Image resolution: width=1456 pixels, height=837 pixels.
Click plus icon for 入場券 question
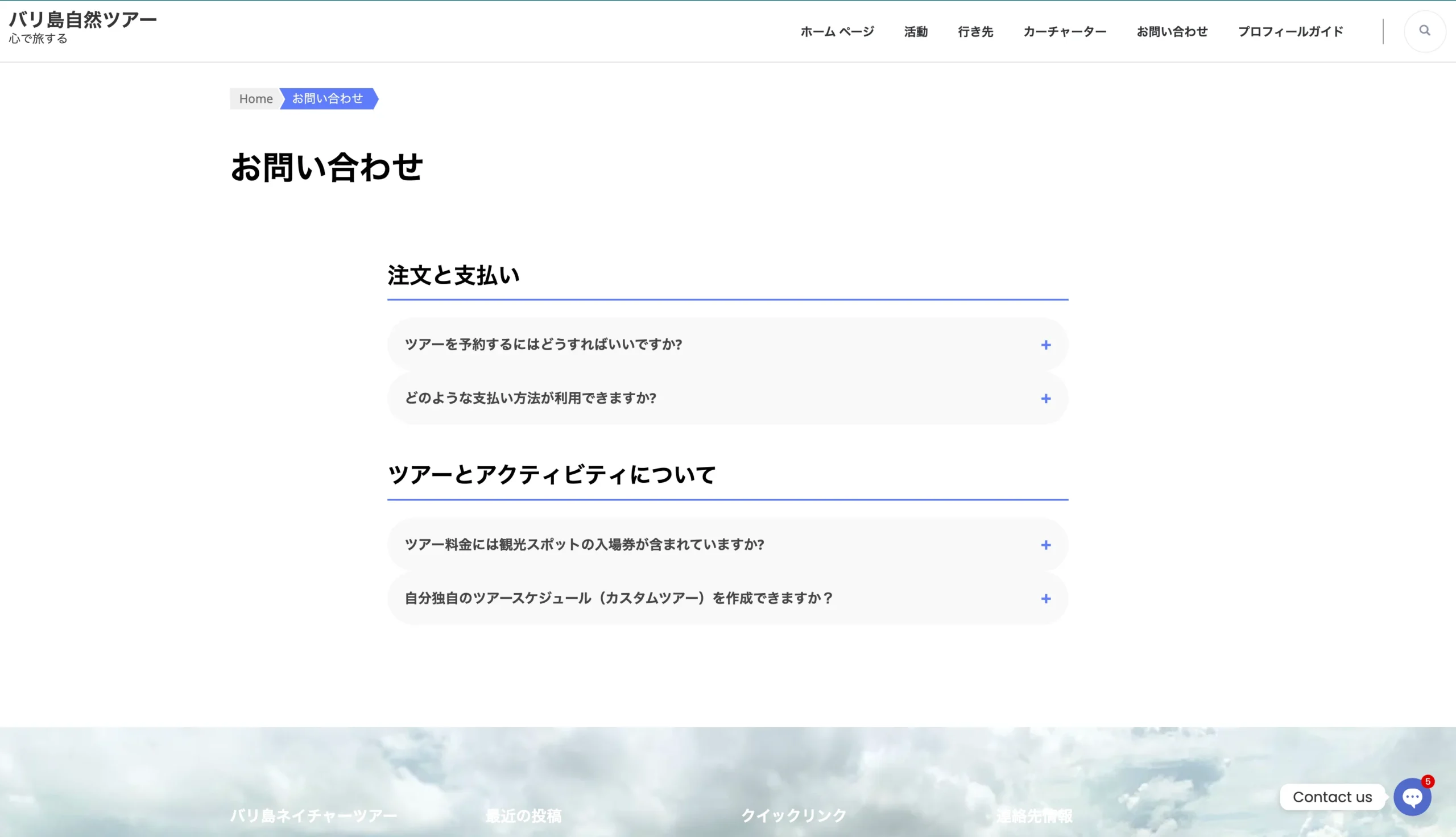[x=1045, y=545]
